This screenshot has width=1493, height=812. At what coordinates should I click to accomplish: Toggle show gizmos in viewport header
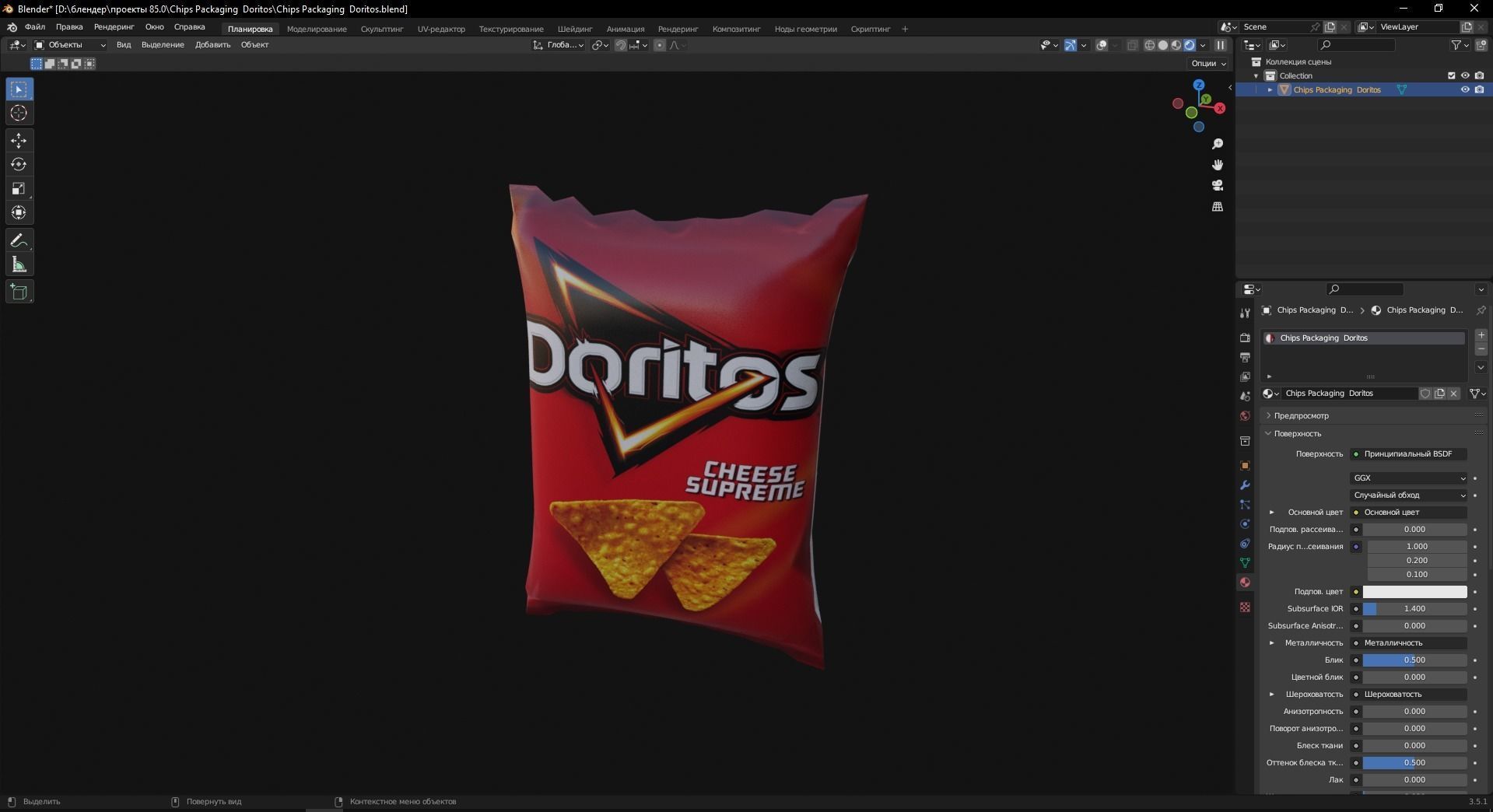tap(1071, 45)
